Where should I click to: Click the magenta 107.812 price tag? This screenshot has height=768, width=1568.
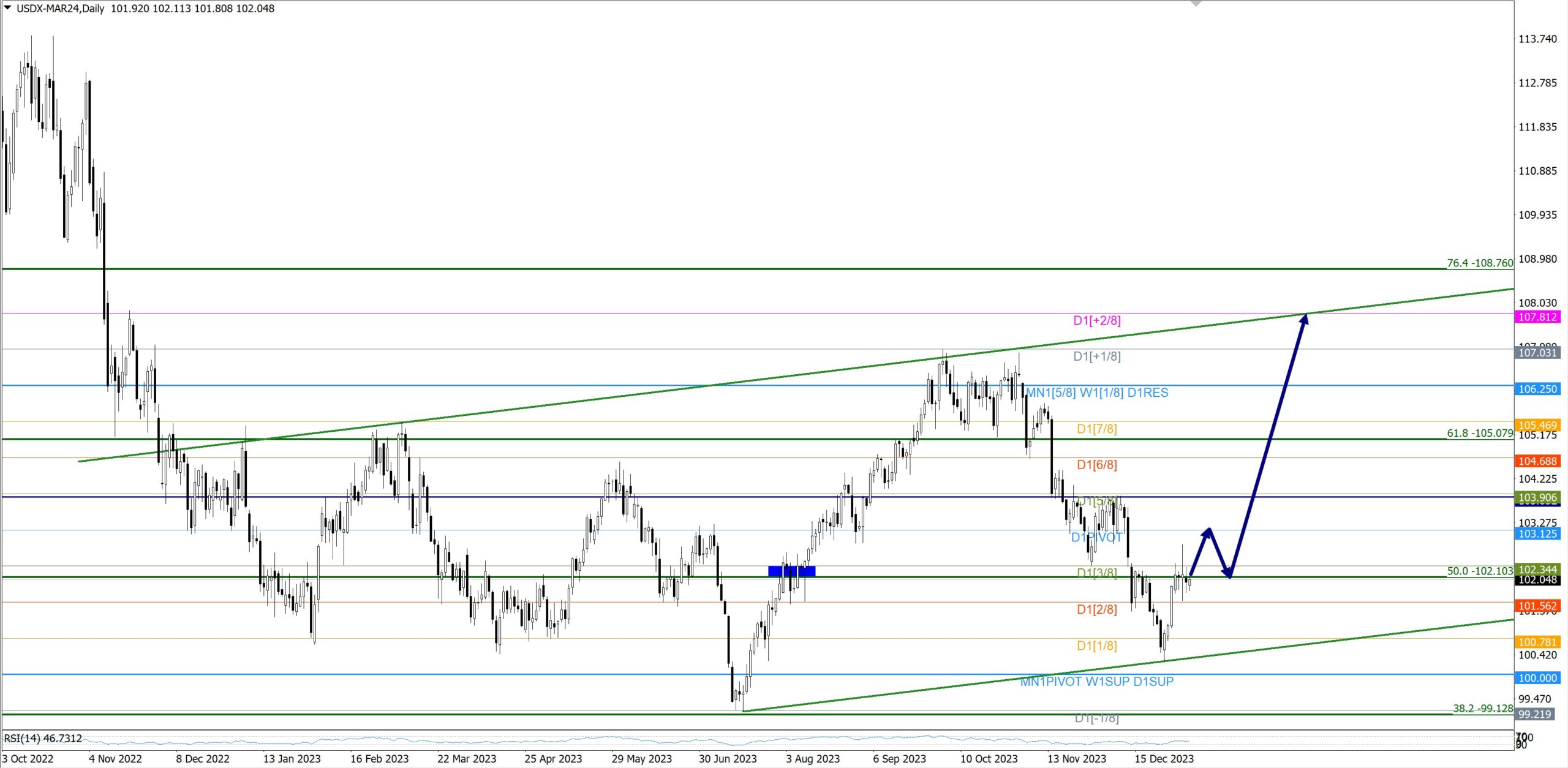click(x=1537, y=317)
